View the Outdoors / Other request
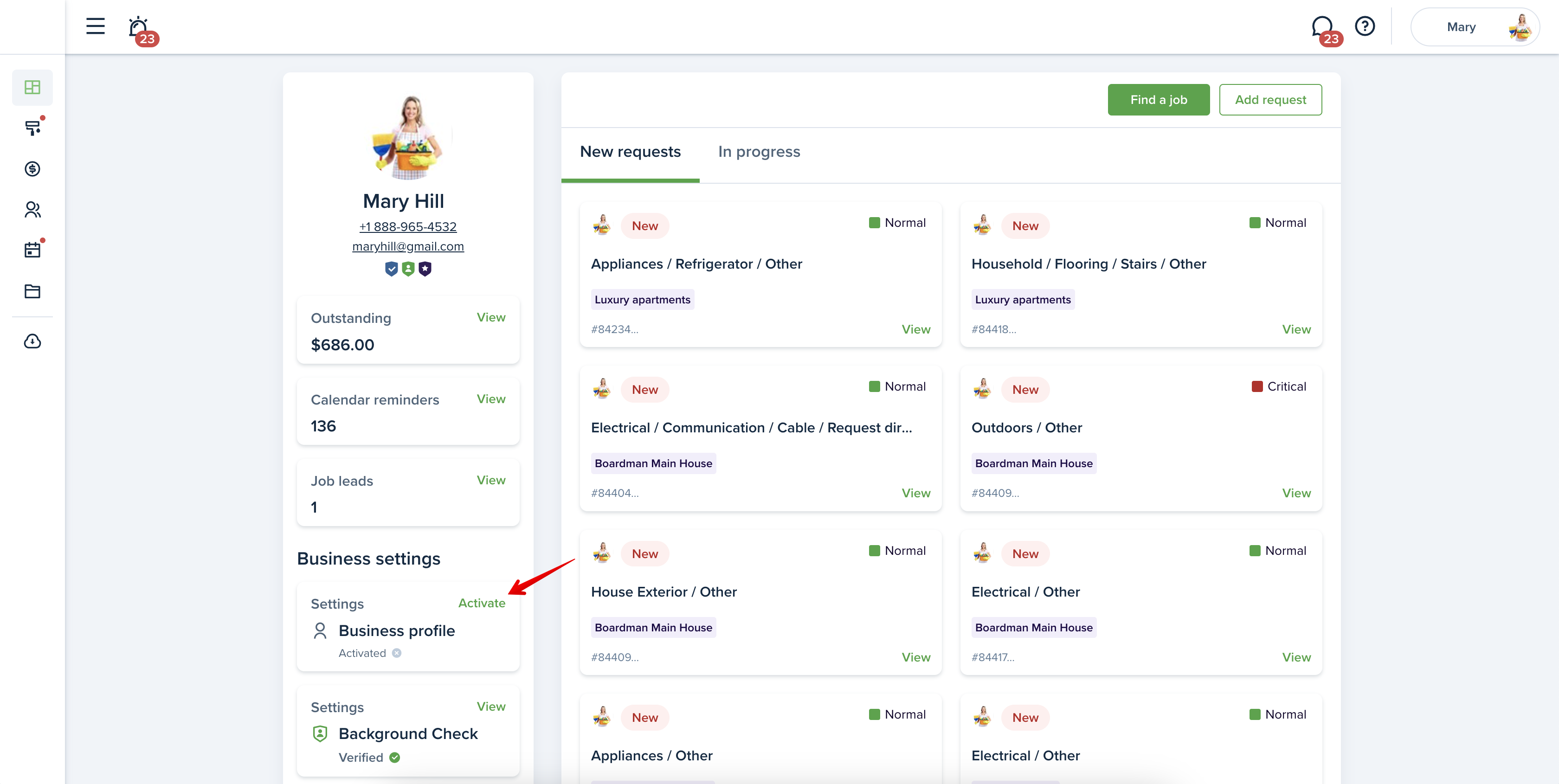Viewport: 1559px width, 784px height. [x=1296, y=493]
